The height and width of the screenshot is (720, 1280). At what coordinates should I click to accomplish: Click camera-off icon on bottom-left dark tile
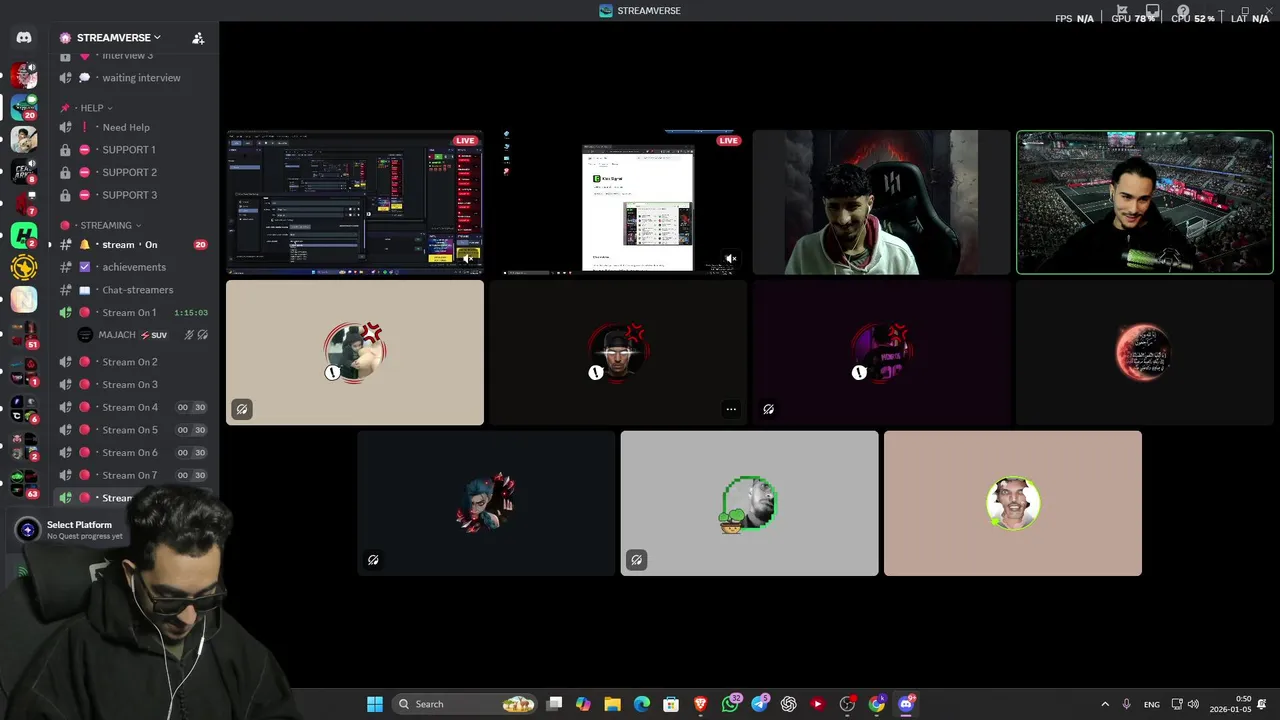373,560
